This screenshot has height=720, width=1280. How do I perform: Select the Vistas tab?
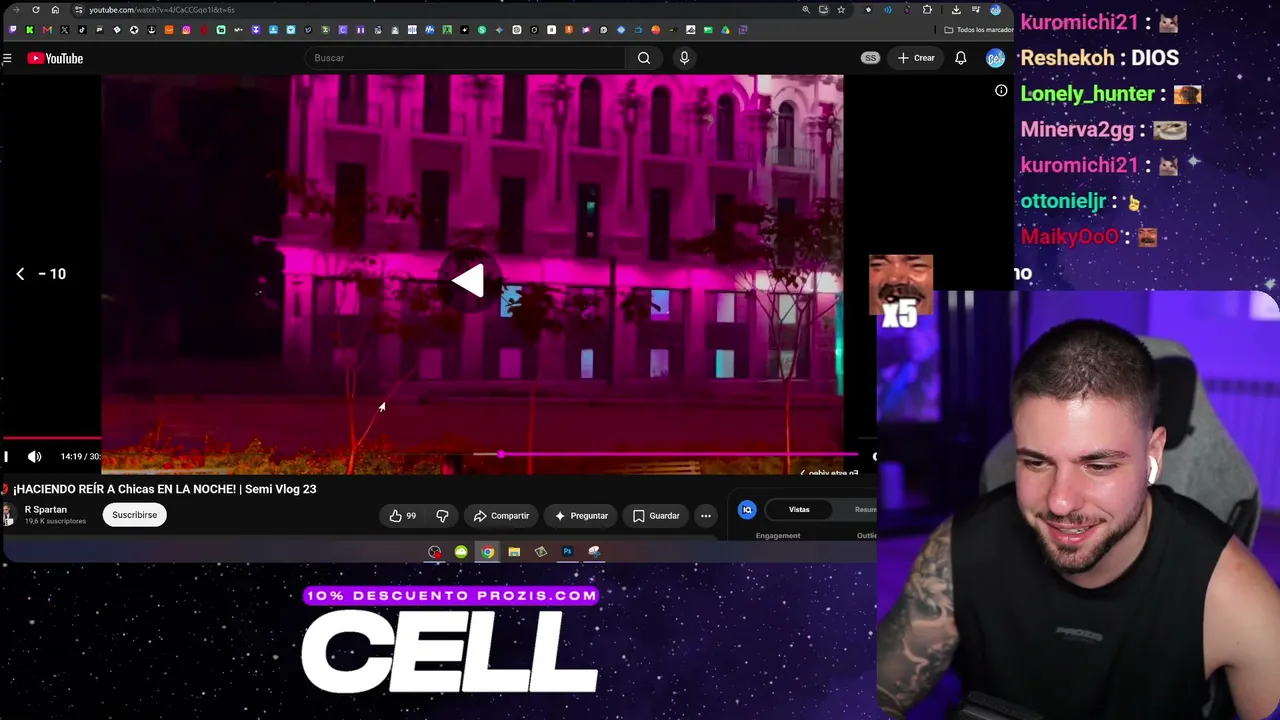tap(799, 510)
